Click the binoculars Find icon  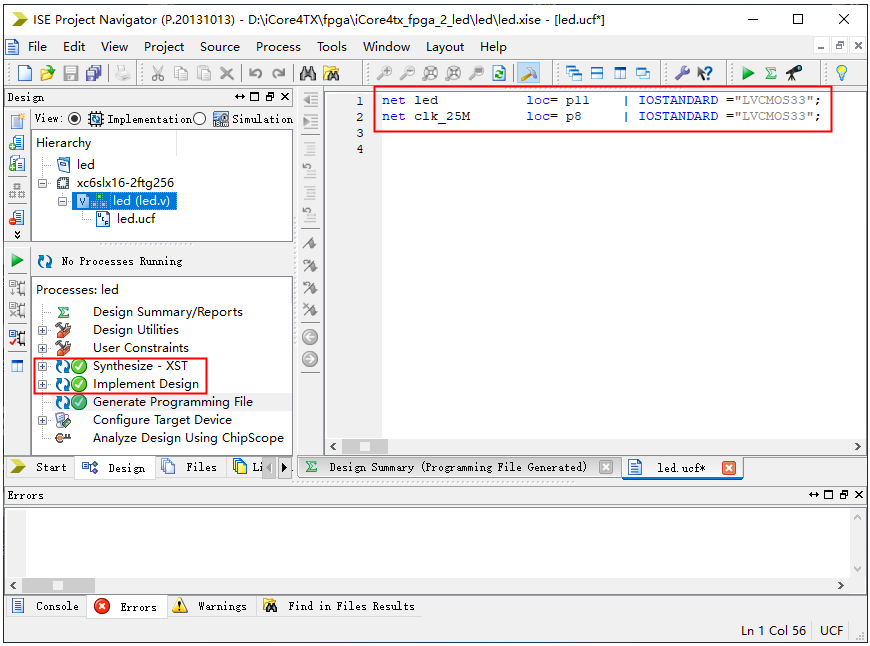308,73
